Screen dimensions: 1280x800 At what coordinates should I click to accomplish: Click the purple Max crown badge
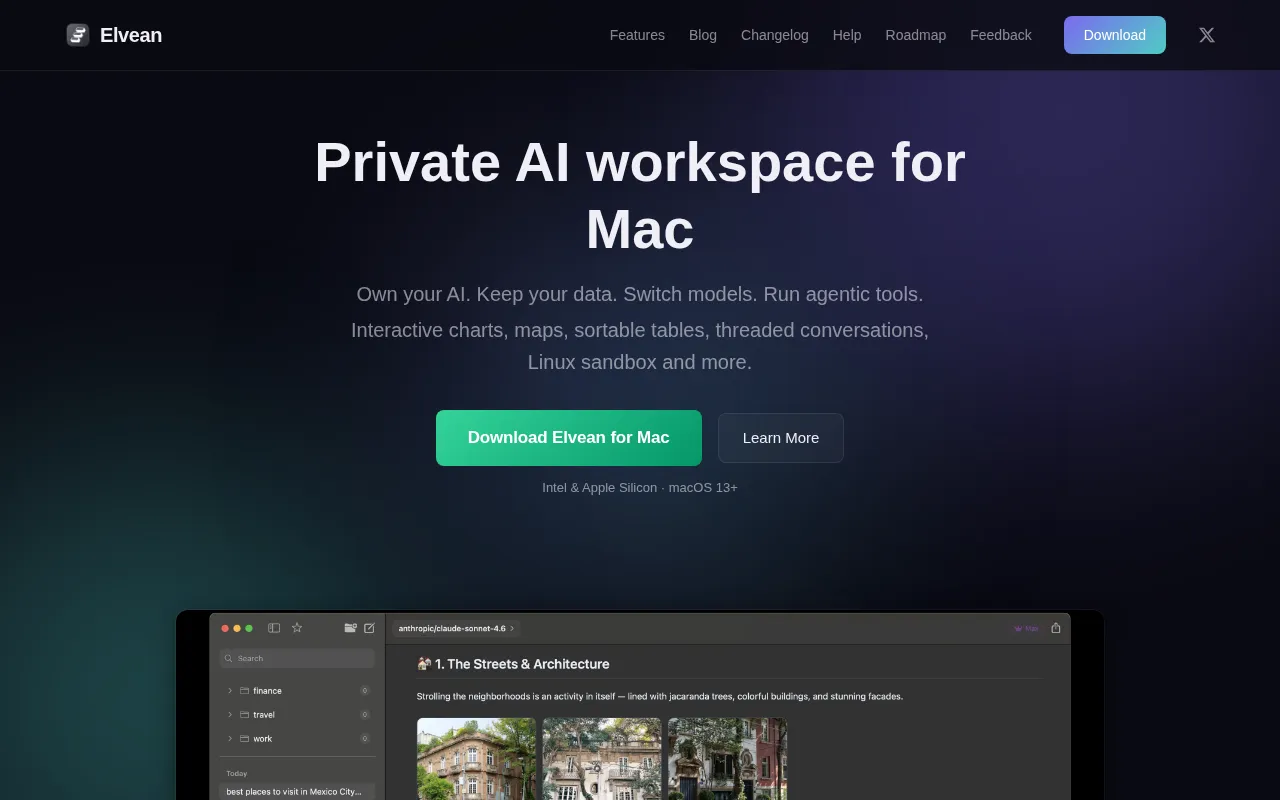pos(1026,628)
